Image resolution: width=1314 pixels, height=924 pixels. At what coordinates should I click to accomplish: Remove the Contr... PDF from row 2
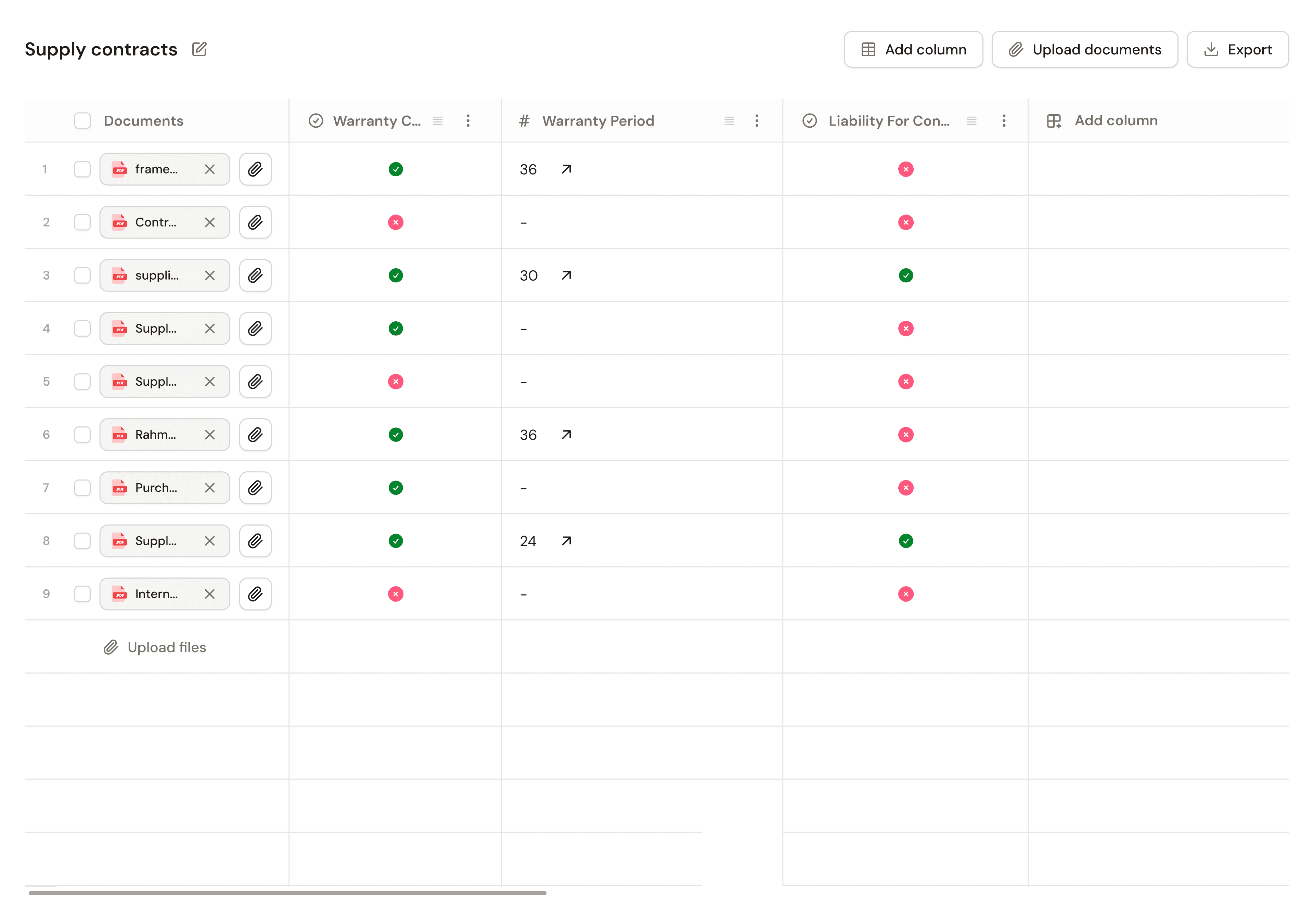[209, 222]
